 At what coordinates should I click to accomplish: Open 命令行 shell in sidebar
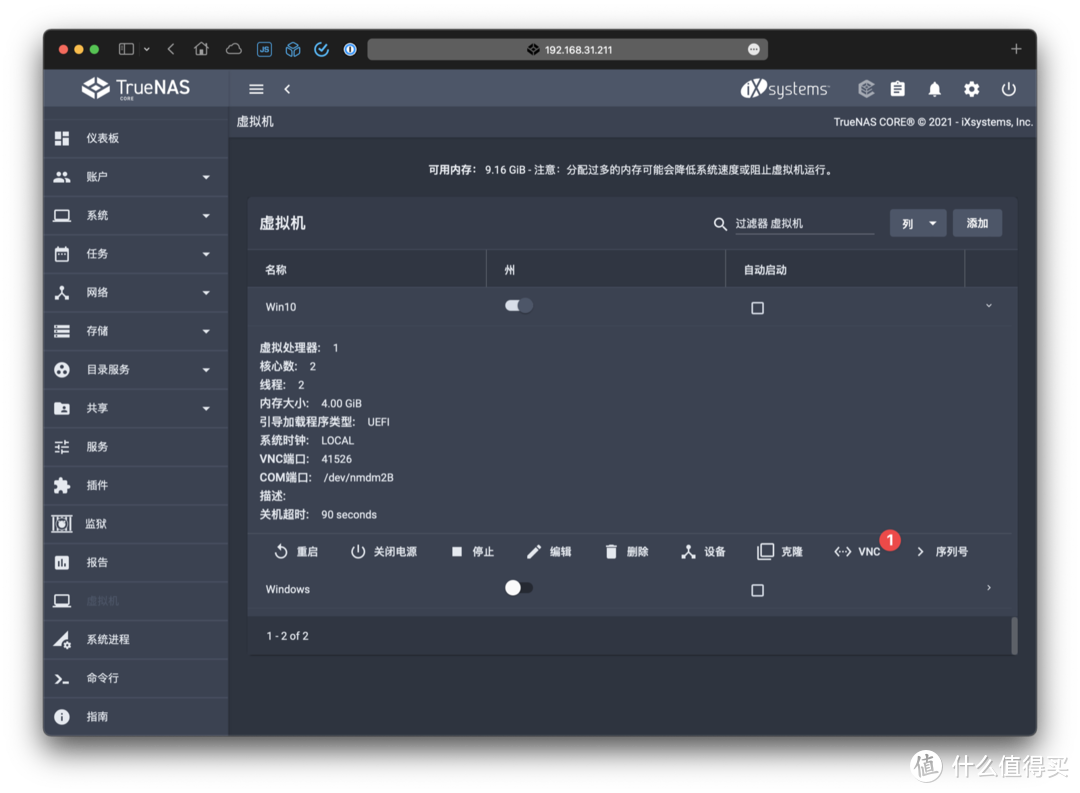click(x=136, y=679)
